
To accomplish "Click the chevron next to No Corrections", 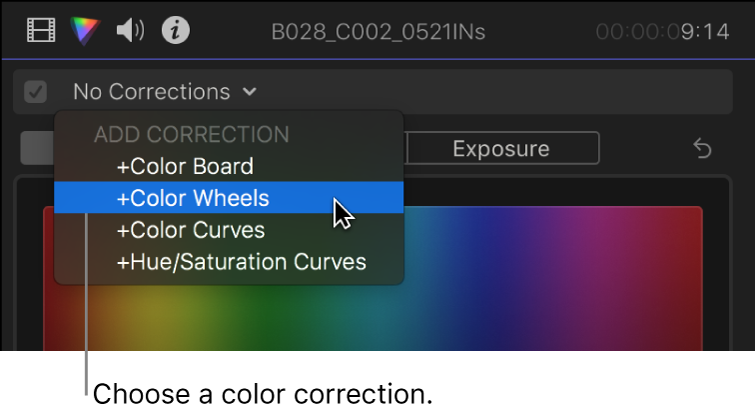I will point(249,92).
